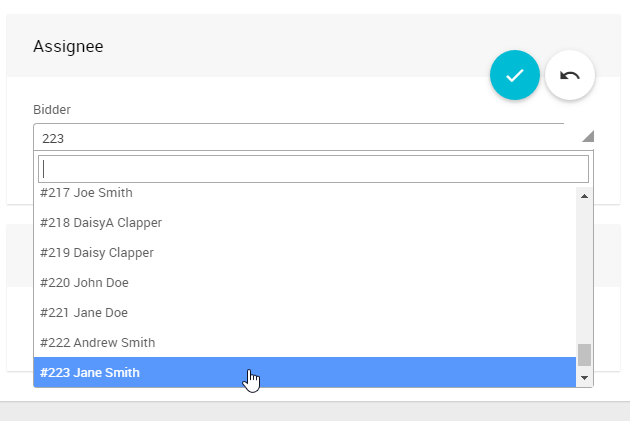This screenshot has height=421, width=630.
Task: Select #217 Joe Smith from list
Action: pos(87,193)
